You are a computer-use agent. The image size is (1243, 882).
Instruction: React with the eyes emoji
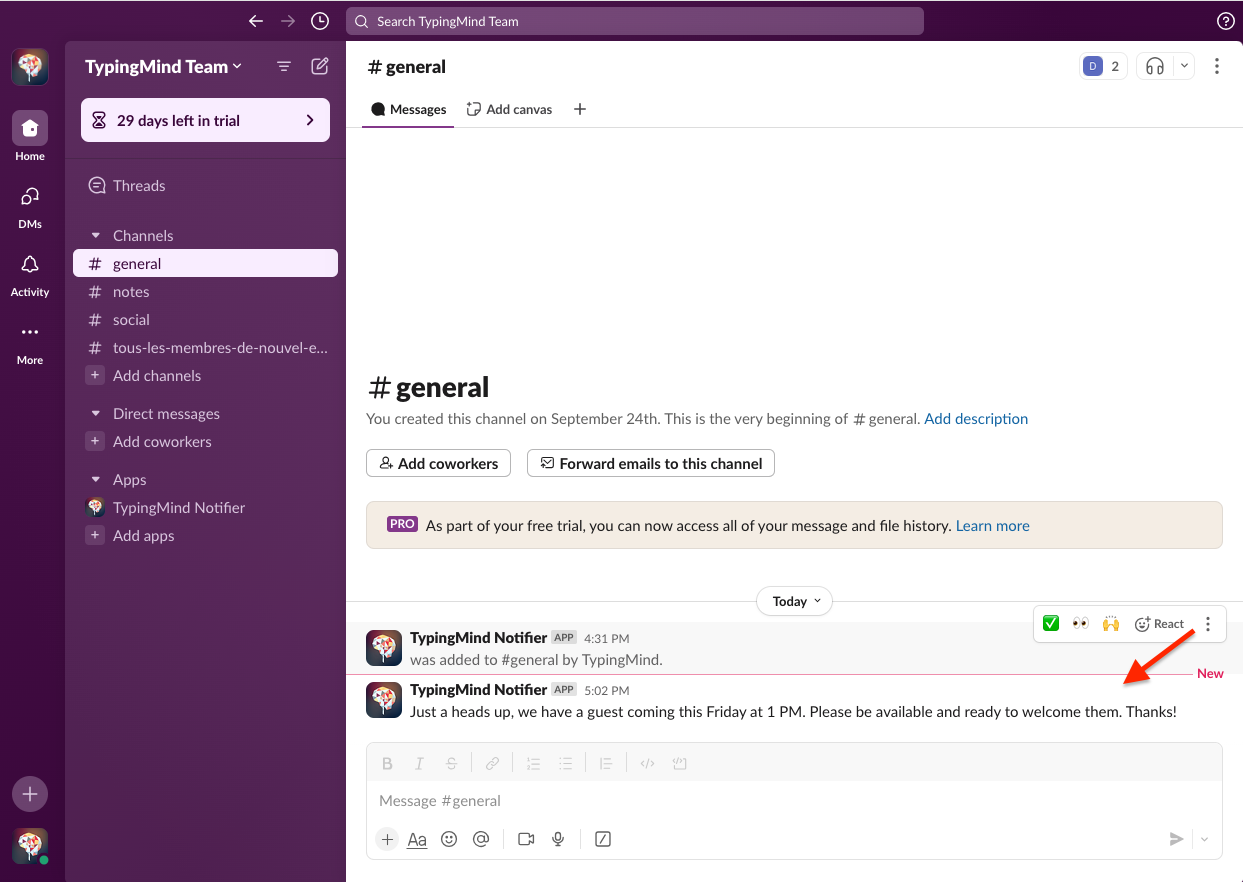coord(1080,623)
